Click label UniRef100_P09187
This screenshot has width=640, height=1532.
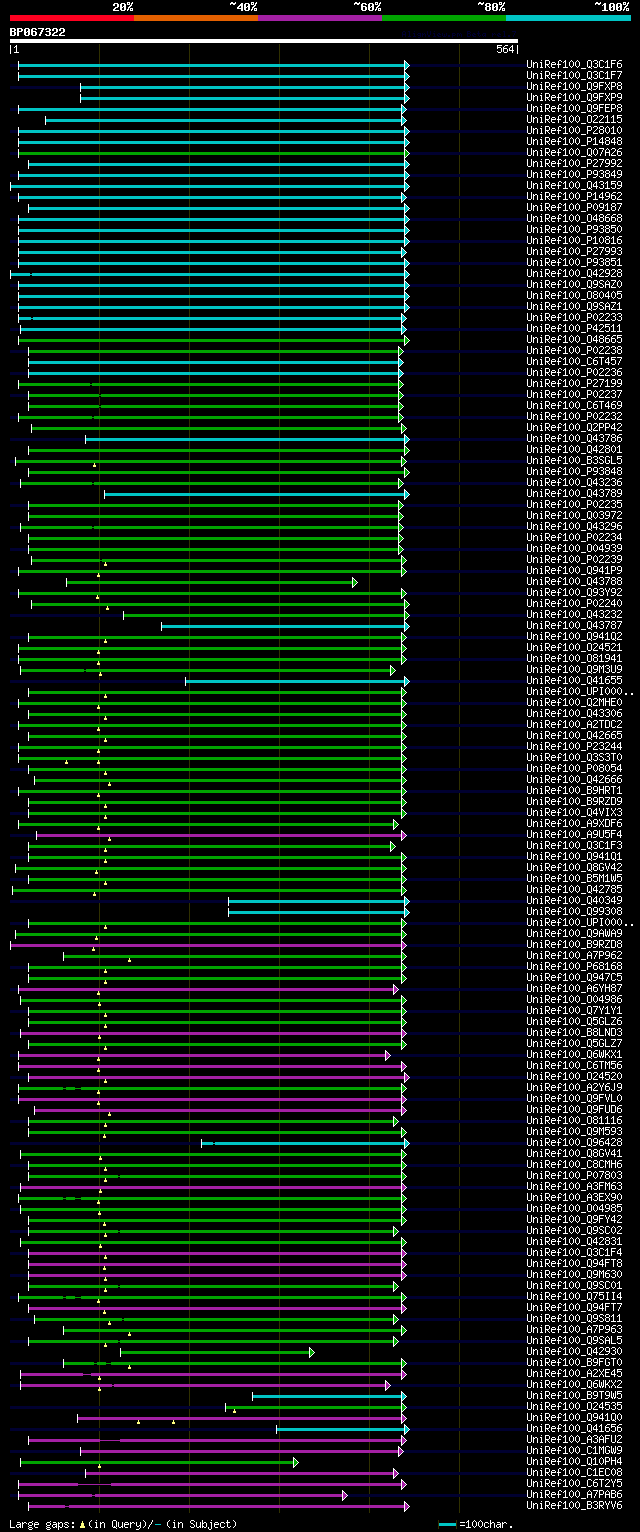tap(574, 208)
